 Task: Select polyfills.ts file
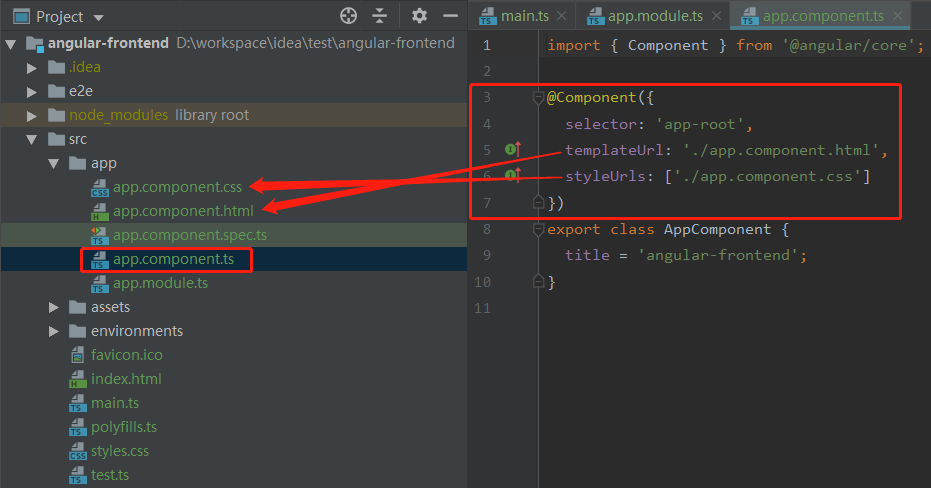(124, 427)
